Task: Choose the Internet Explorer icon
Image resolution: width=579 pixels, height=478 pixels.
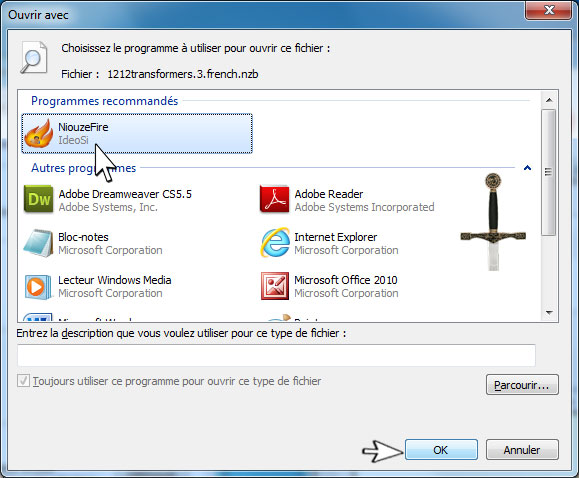Action: pyautogui.click(x=275, y=243)
